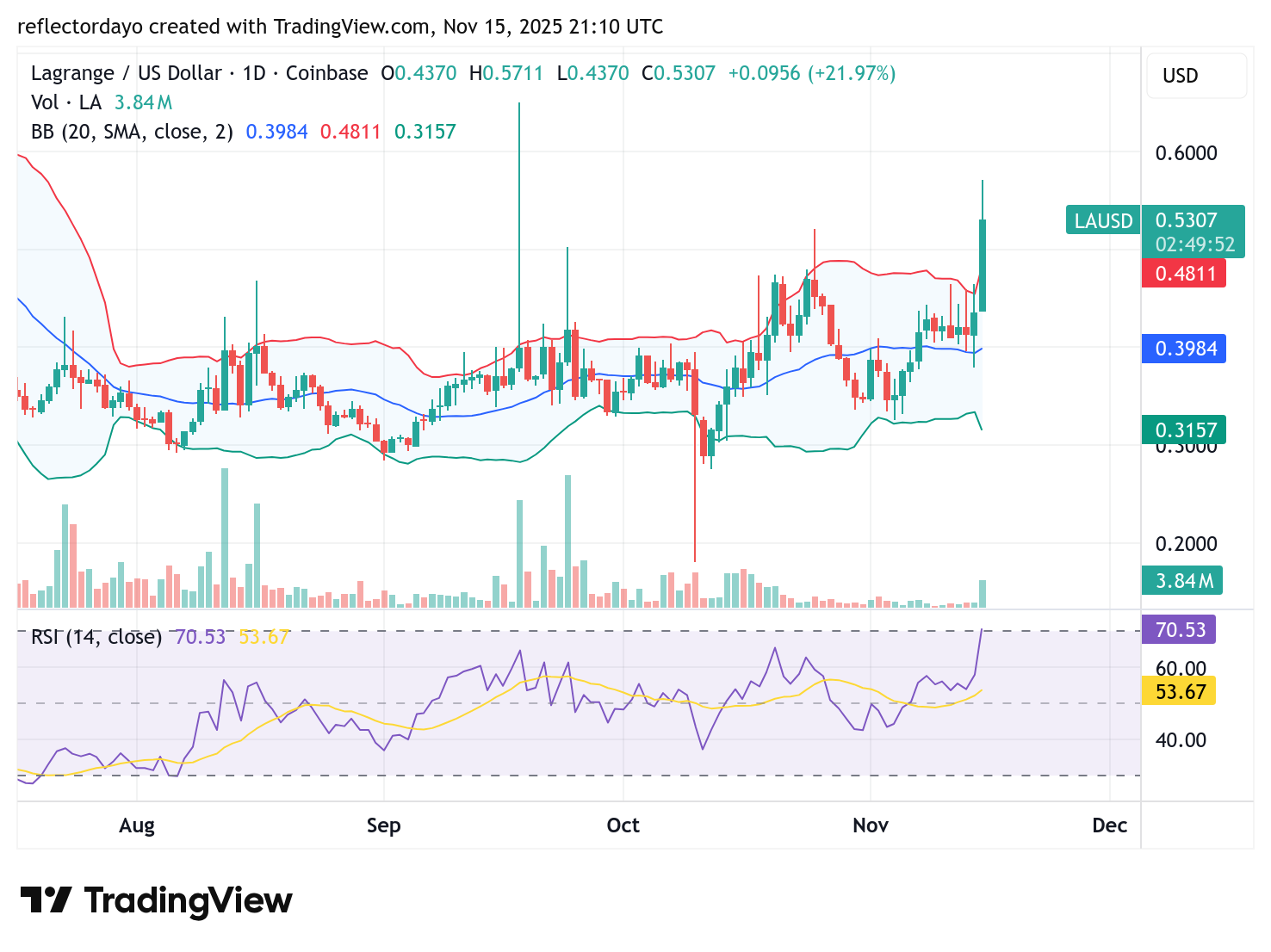Viewport: 1271px width, 952px height.
Task: Click the change value +0.0956 (+21.97%)
Action: click(x=812, y=73)
